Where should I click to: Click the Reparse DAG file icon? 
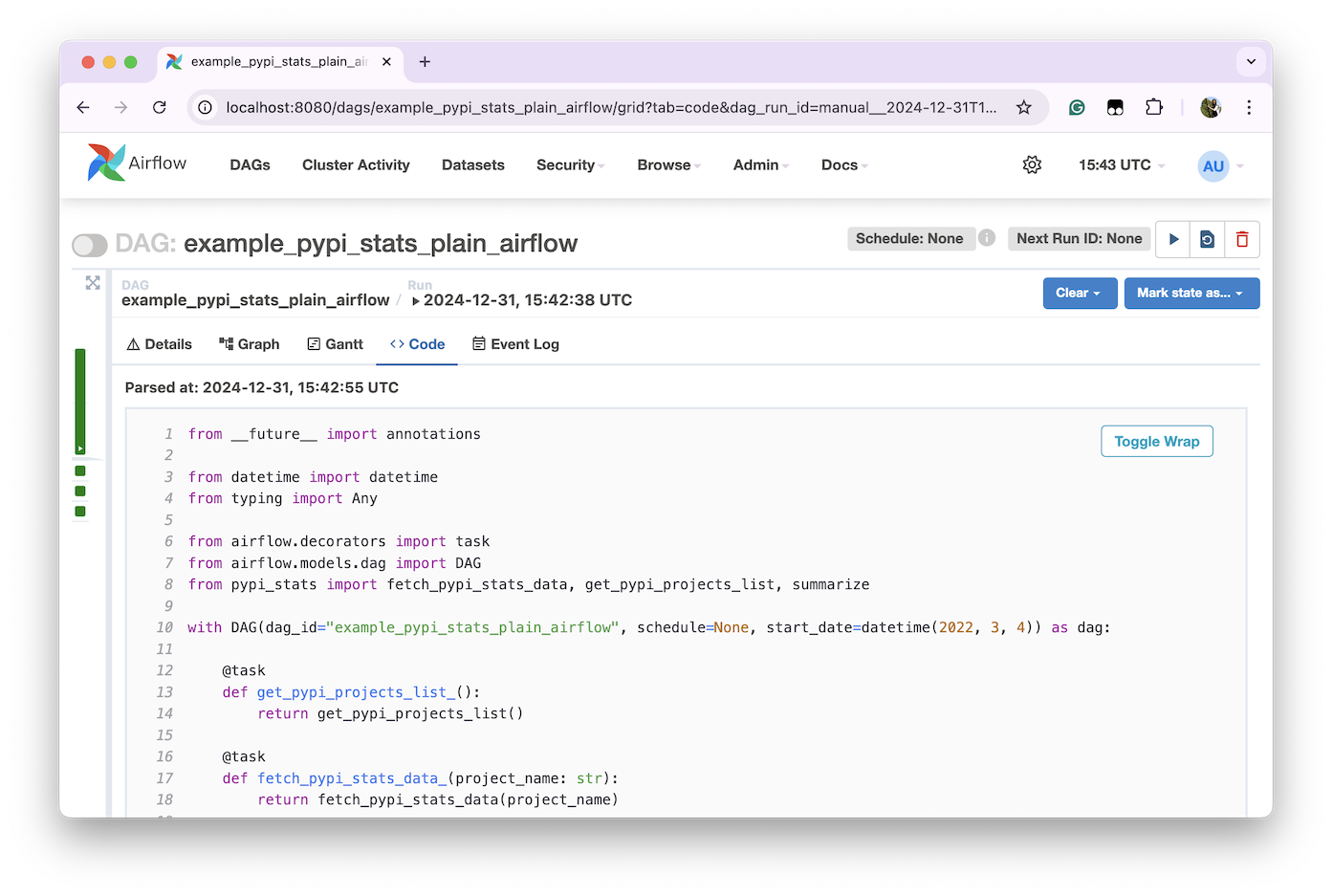coord(1208,239)
